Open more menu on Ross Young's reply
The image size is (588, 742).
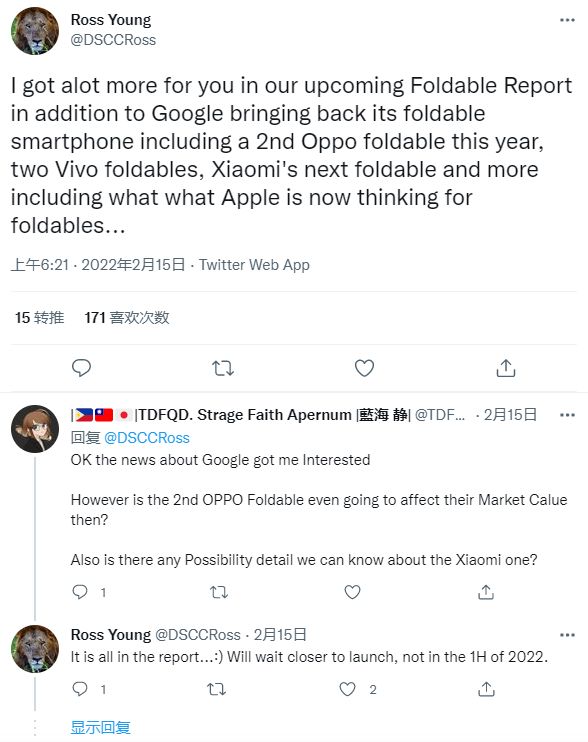coord(567,635)
